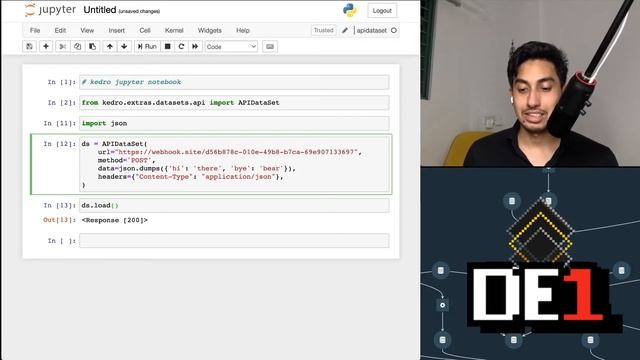640x360 pixels.
Task: Click the Jupyter logo
Action: [x=50, y=10]
